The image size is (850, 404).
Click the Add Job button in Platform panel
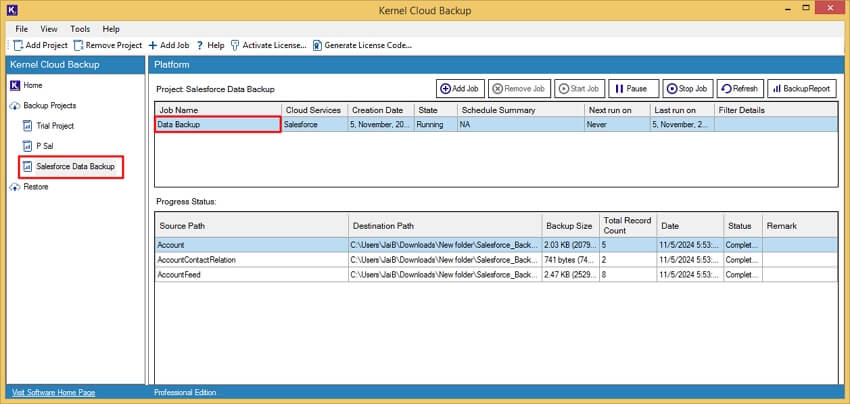point(460,88)
